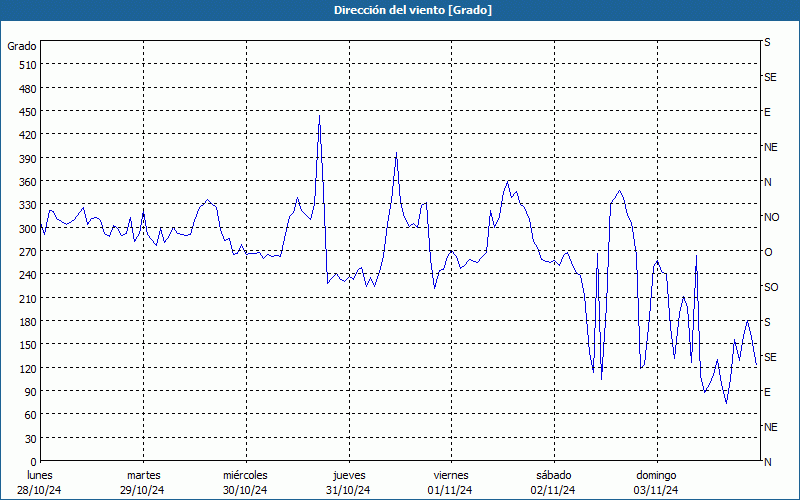Select the 240 y-axis tick label
The height and width of the screenshot is (500, 800).
28,275
